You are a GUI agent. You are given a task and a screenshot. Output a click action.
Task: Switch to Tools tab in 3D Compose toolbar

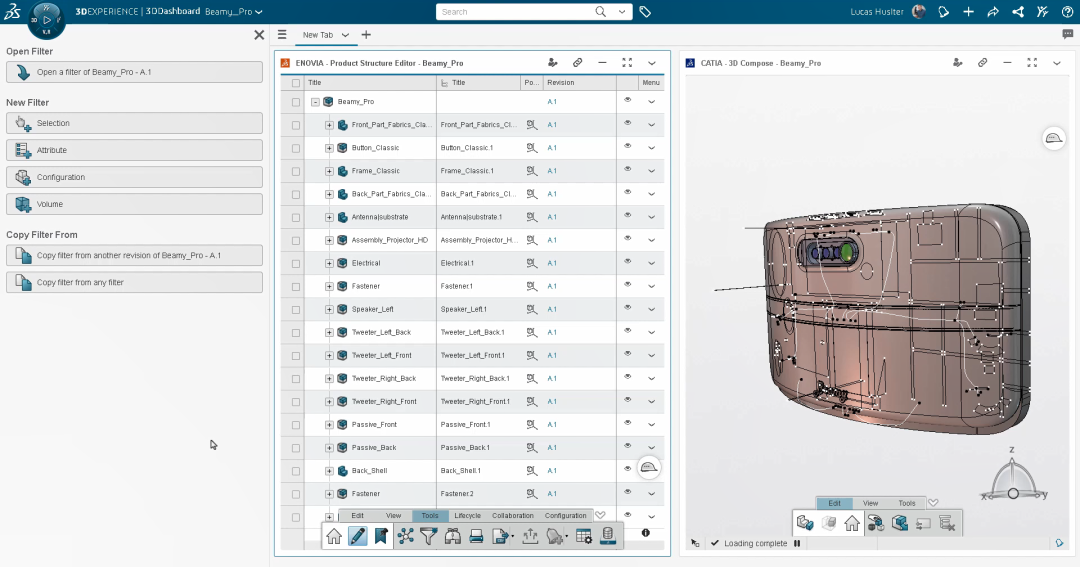pos(906,503)
